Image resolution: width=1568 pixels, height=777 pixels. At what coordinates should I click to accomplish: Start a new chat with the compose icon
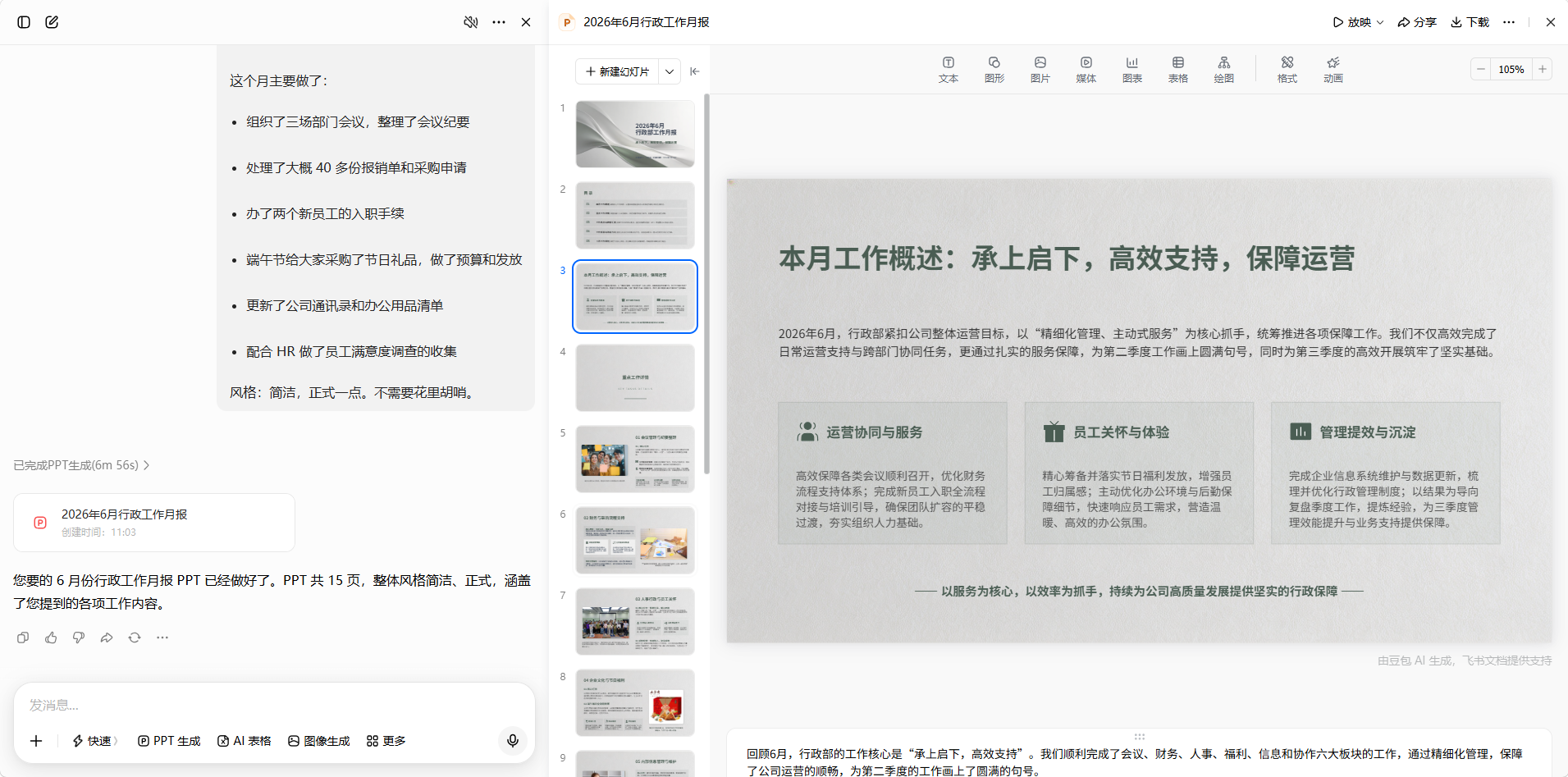52,22
